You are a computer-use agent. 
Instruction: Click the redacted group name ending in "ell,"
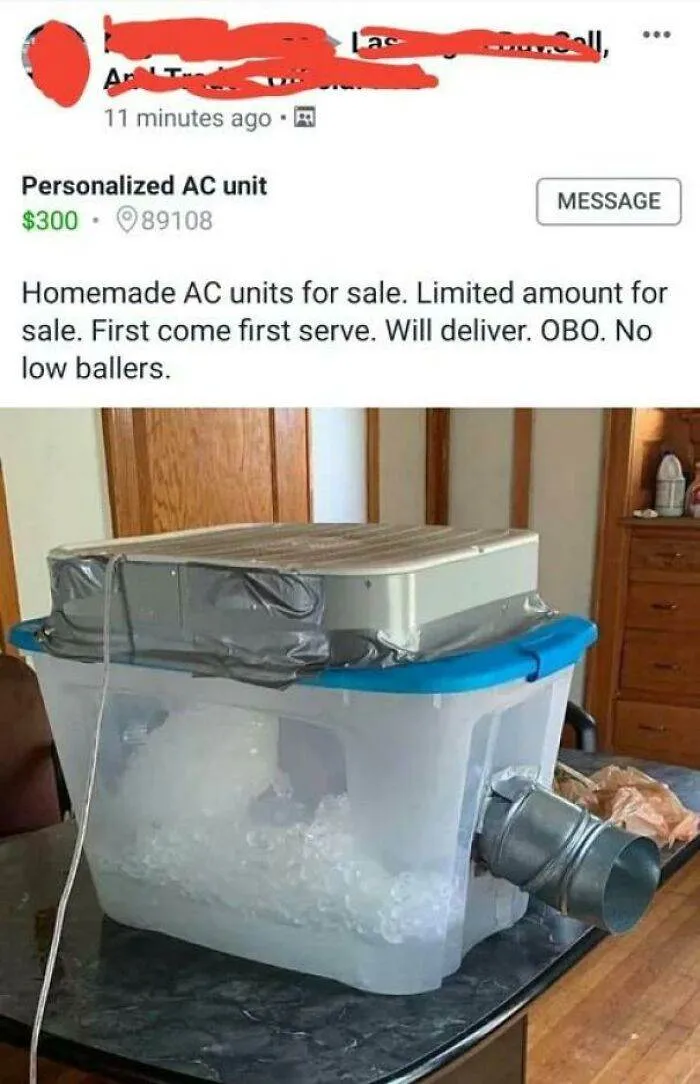pos(479,45)
